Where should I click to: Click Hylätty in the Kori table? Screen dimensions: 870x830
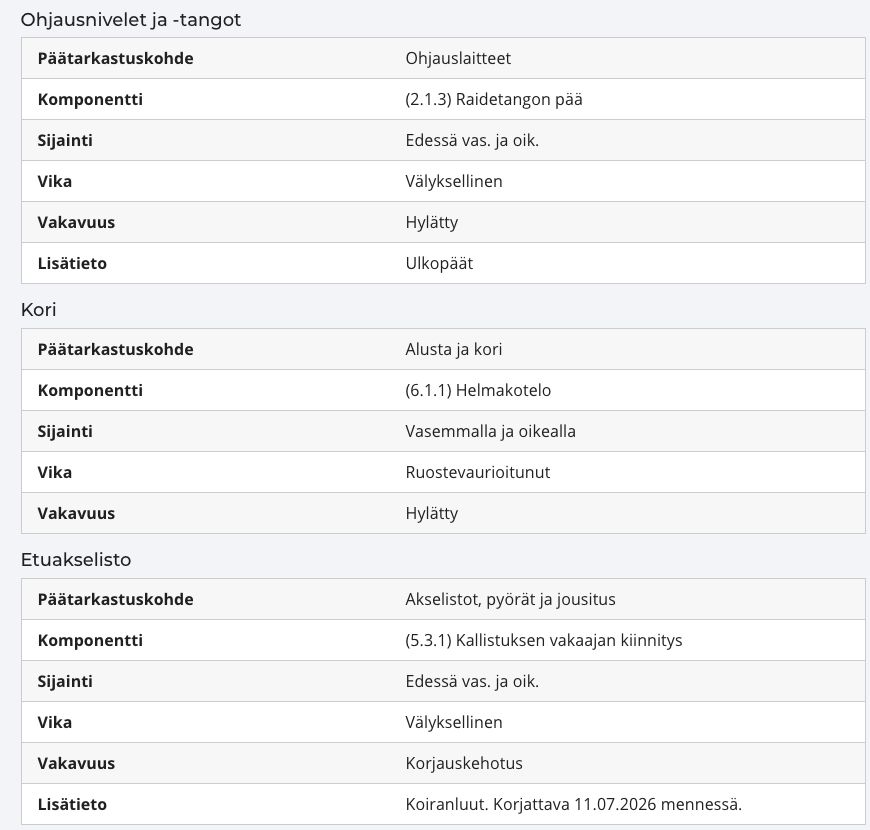coord(432,514)
